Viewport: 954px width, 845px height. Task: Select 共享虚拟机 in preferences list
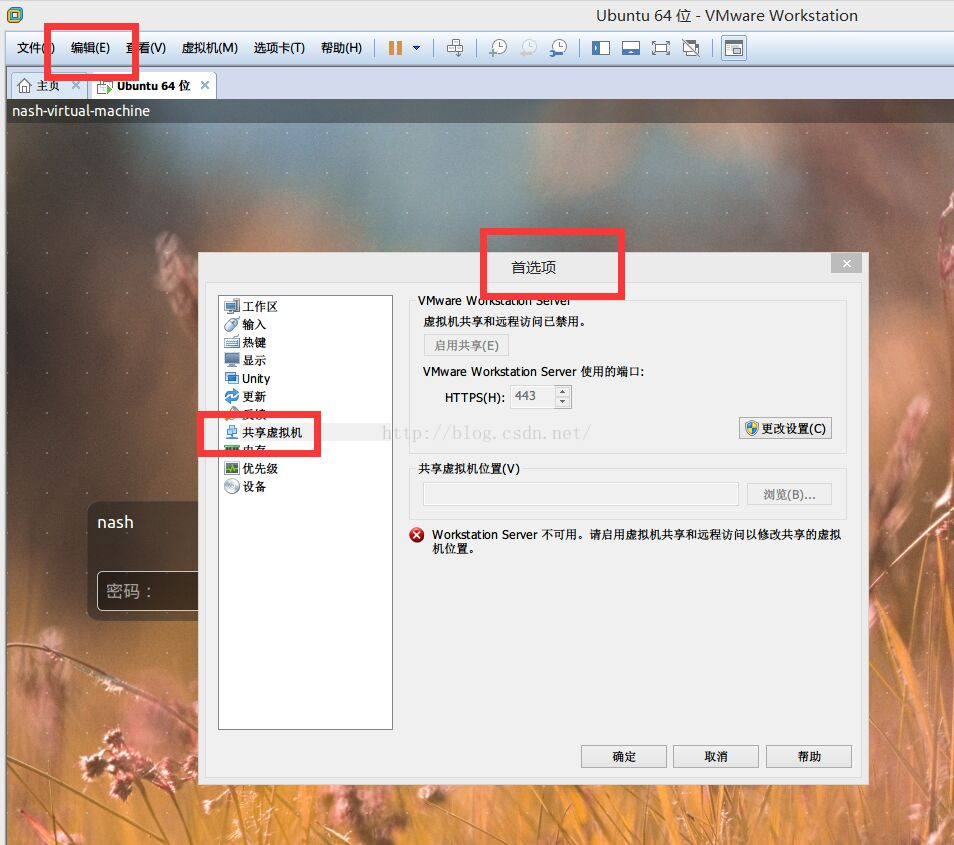tap(272, 433)
